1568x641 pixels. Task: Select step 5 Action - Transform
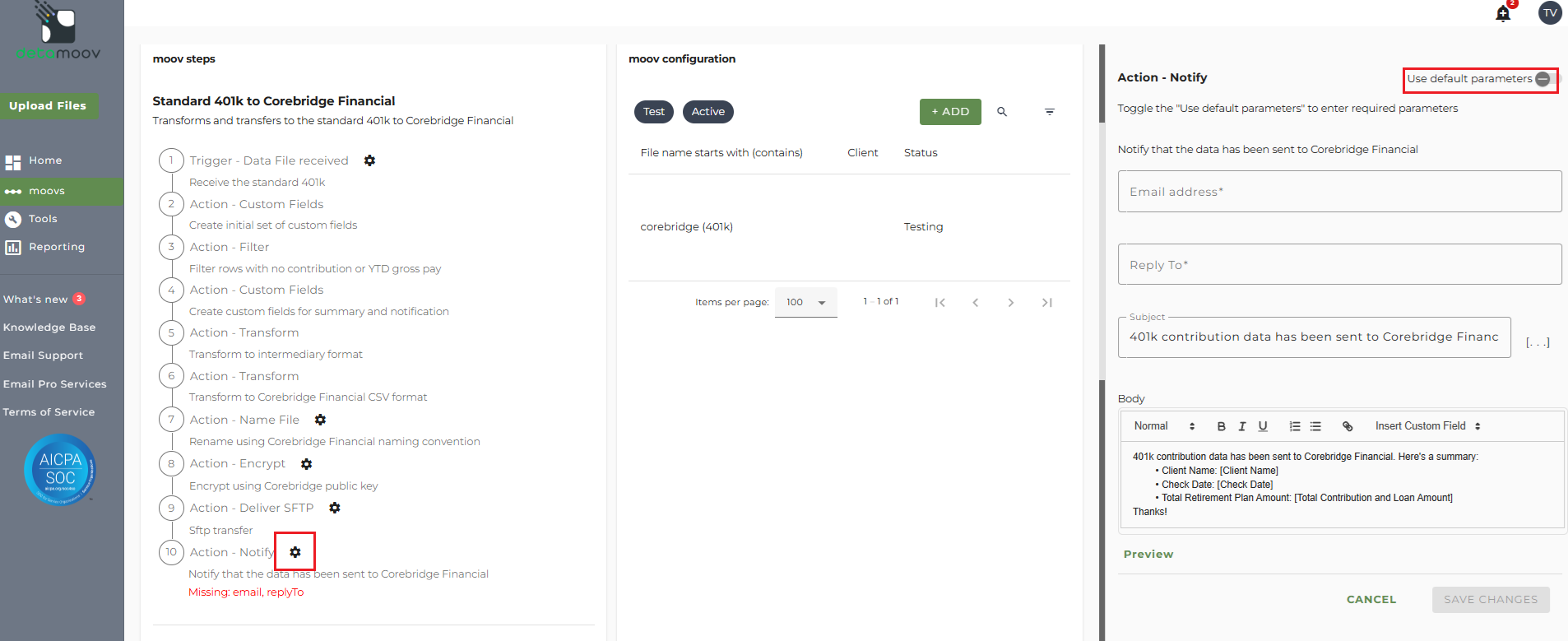click(x=244, y=332)
